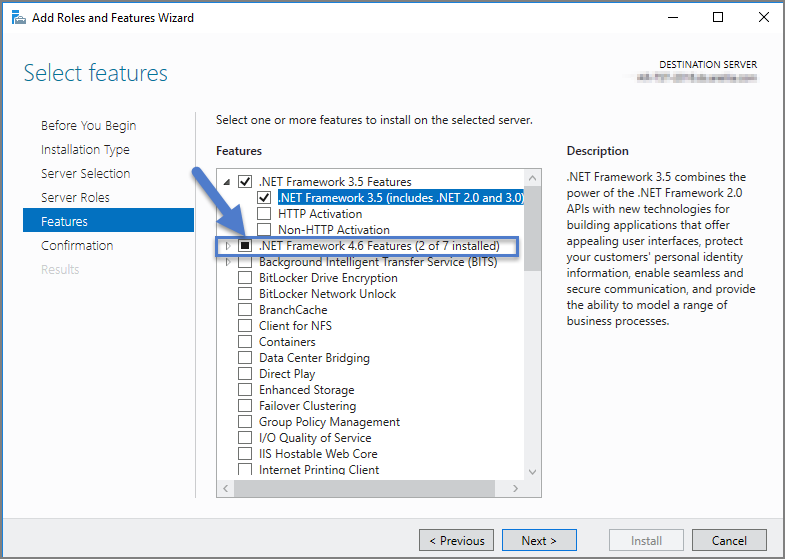Select the Direct Play label

[287, 373]
